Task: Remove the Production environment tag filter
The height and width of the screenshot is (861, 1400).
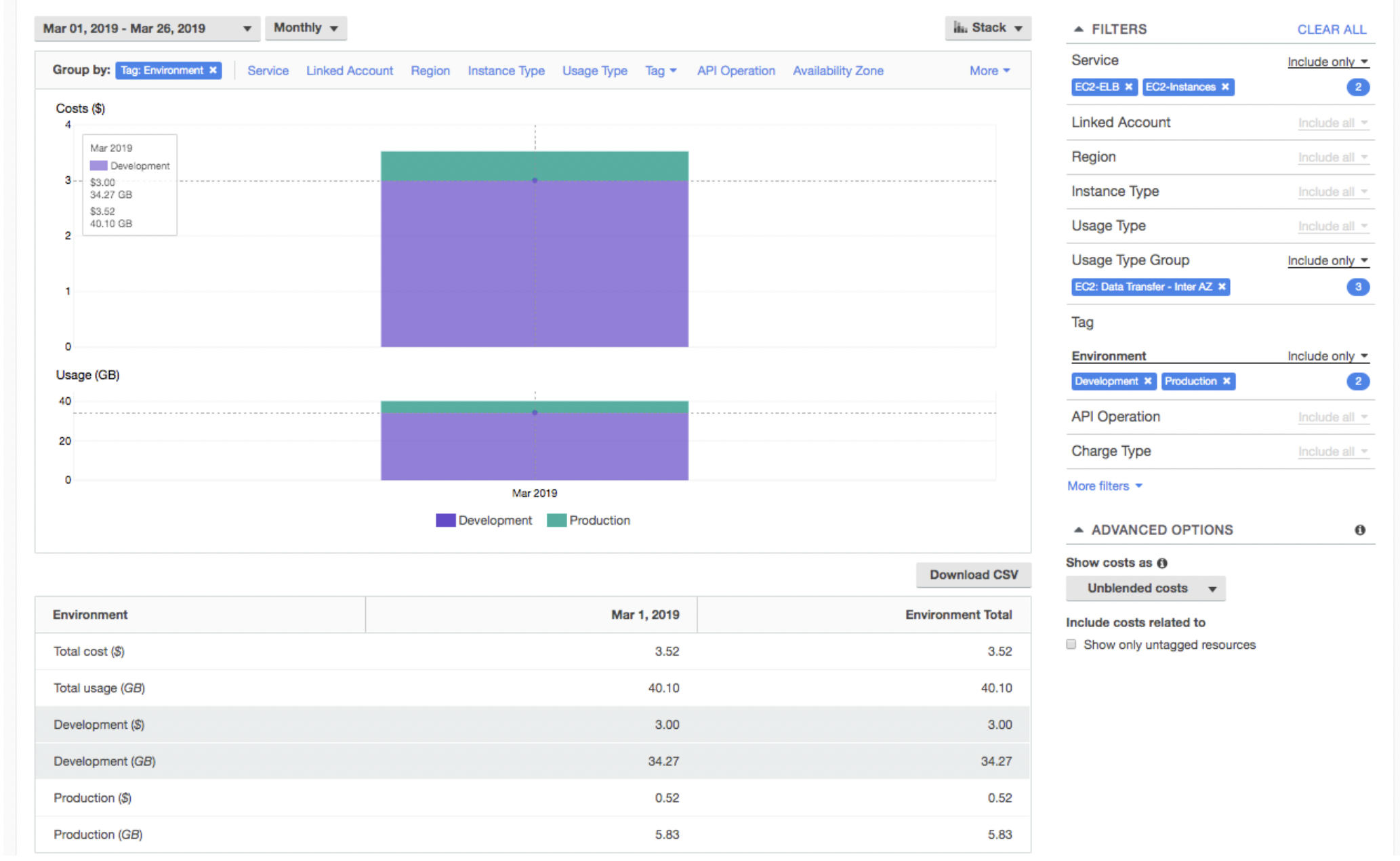Action: coord(1227,381)
